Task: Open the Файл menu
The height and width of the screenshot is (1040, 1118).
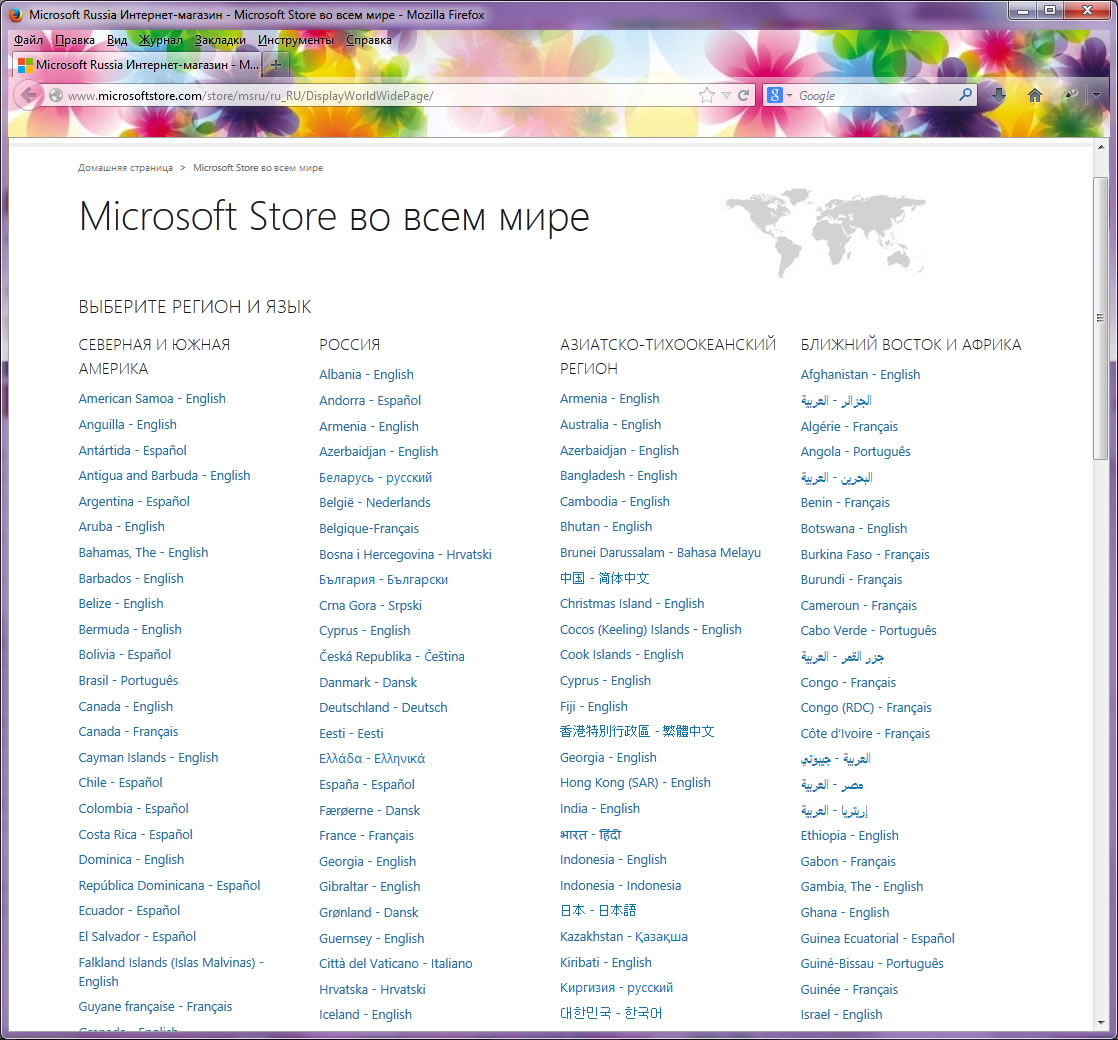Action: click(x=28, y=40)
